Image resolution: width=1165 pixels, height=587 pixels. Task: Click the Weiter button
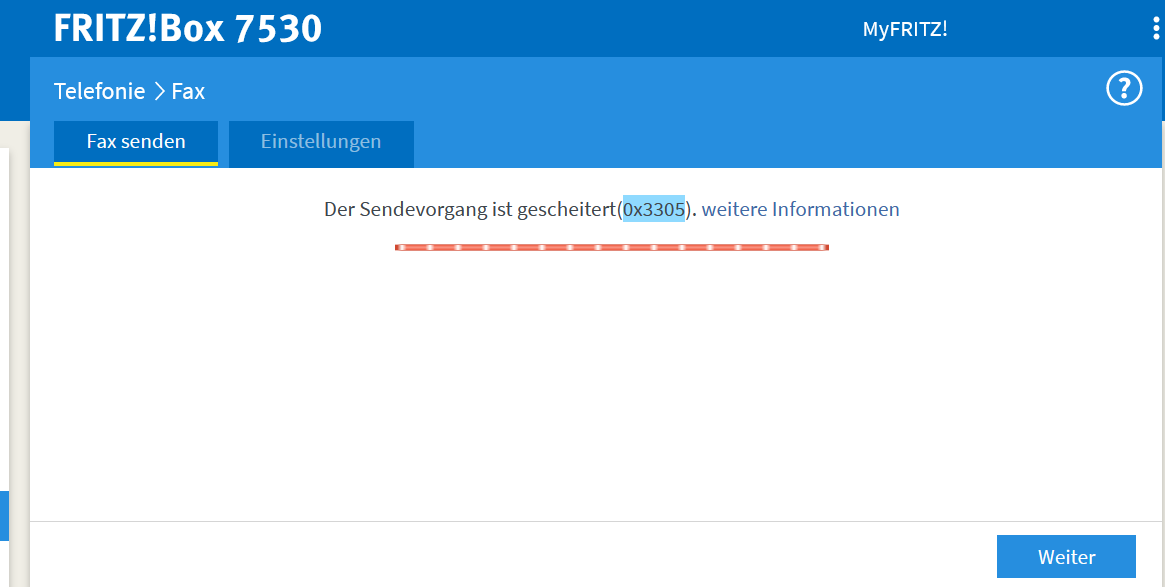[1066, 557]
